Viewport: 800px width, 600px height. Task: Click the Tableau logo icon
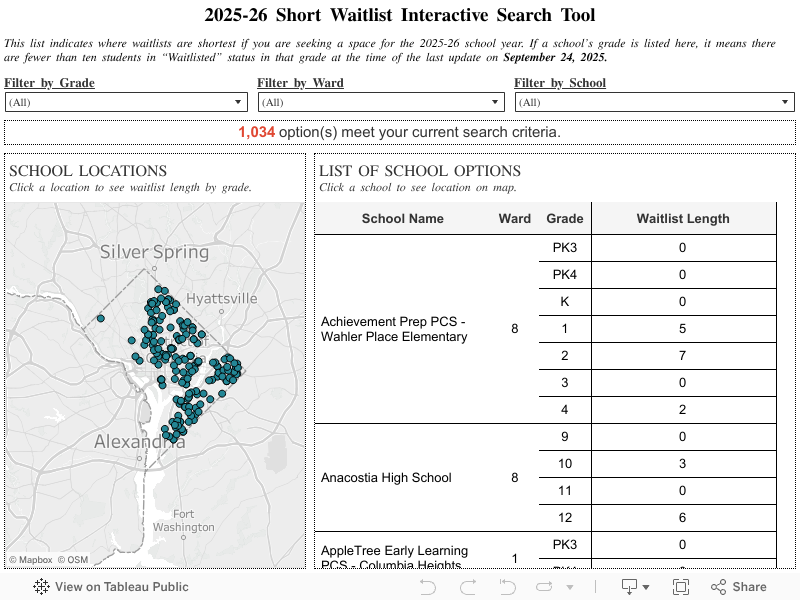coord(41,587)
